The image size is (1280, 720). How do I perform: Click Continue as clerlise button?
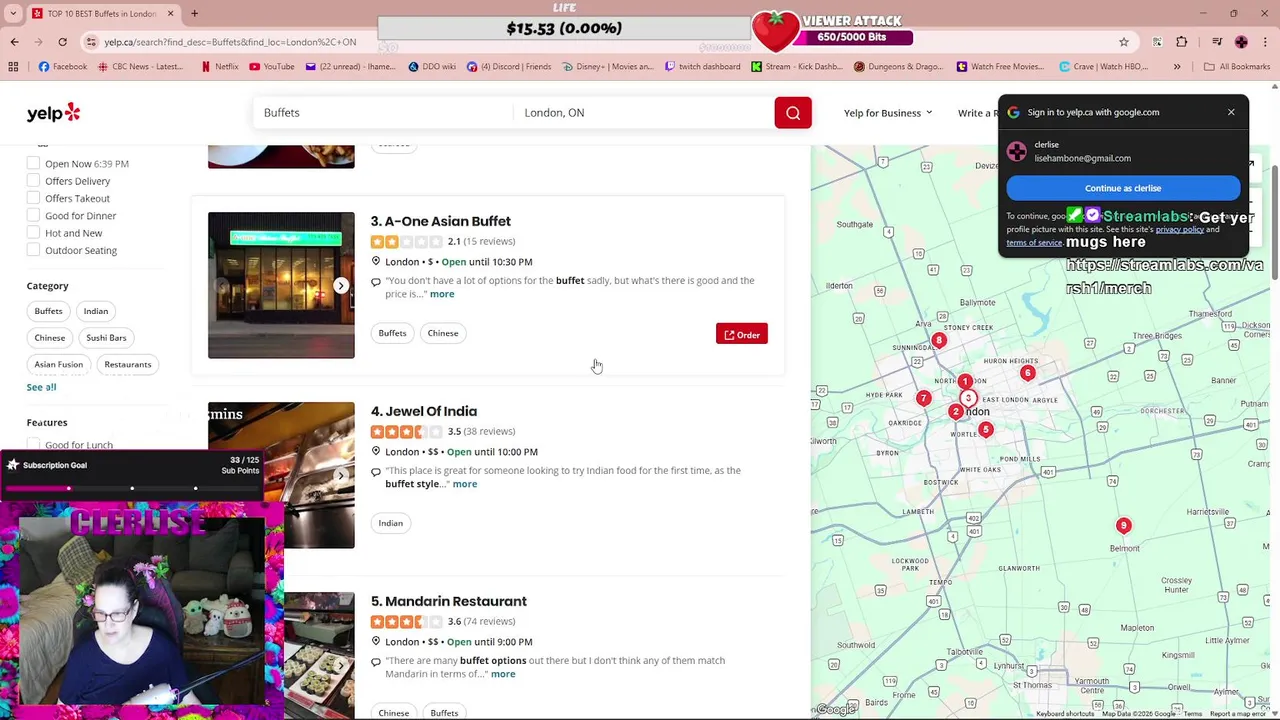point(1123,188)
